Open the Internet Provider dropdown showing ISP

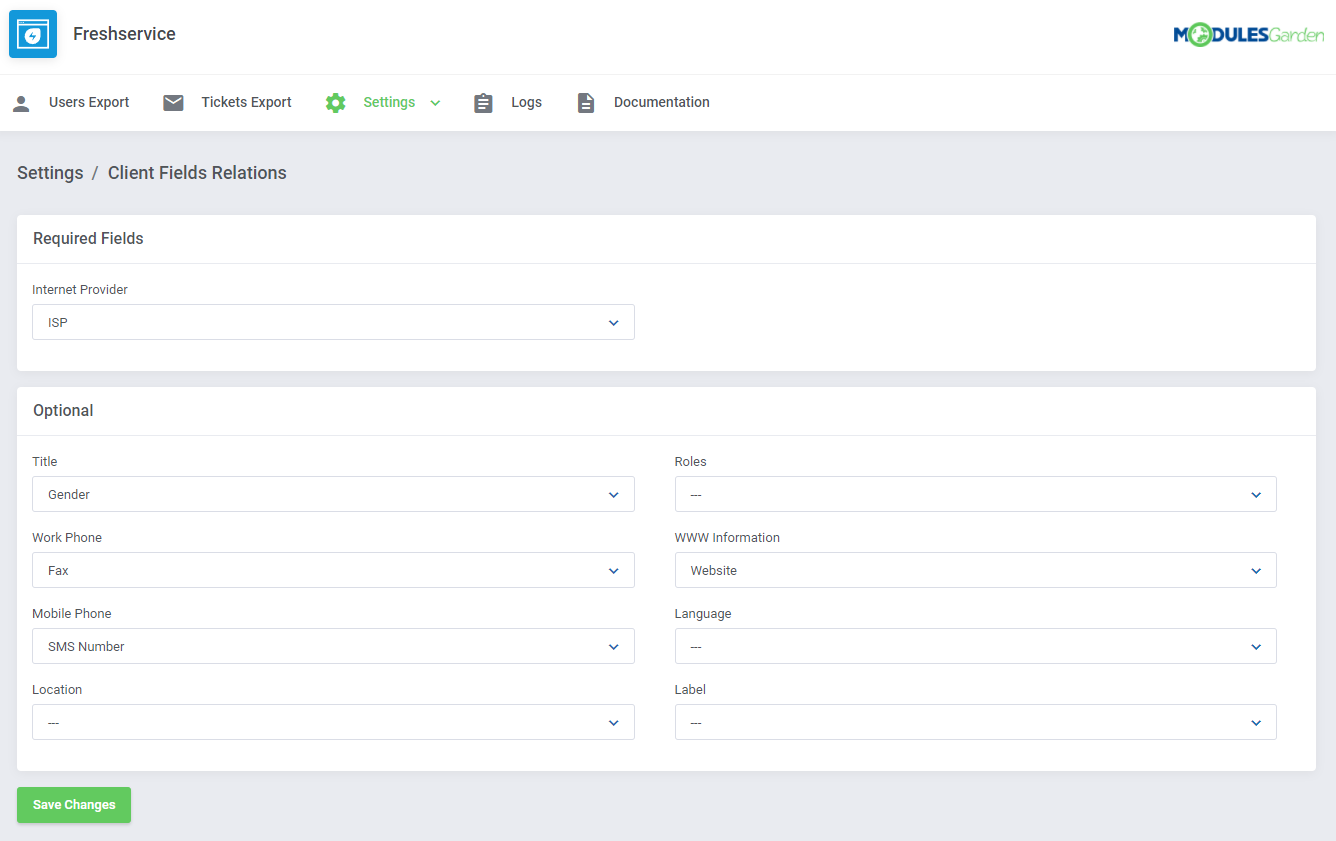[x=333, y=322]
